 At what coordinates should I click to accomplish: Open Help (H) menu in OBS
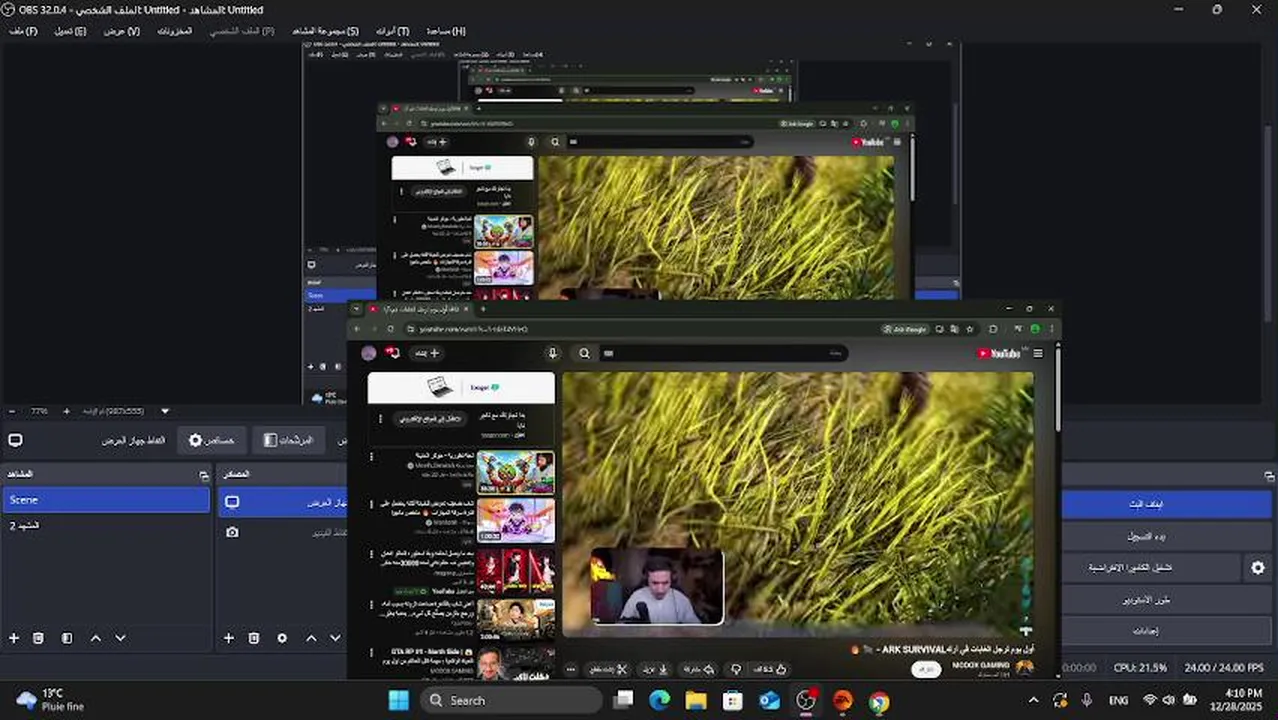click(446, 31)
